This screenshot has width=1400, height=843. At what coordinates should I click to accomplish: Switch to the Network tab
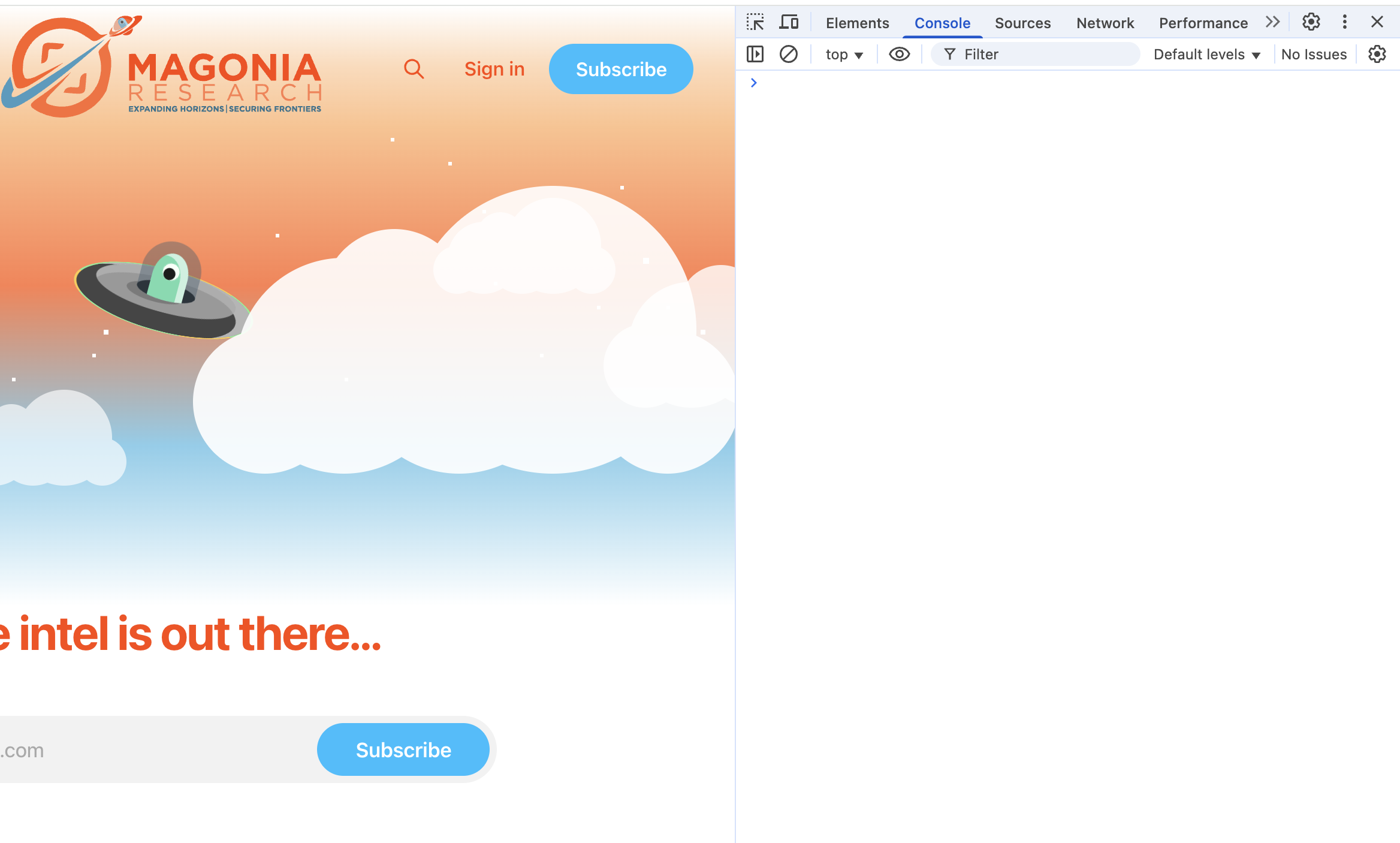pos(1105,23)
